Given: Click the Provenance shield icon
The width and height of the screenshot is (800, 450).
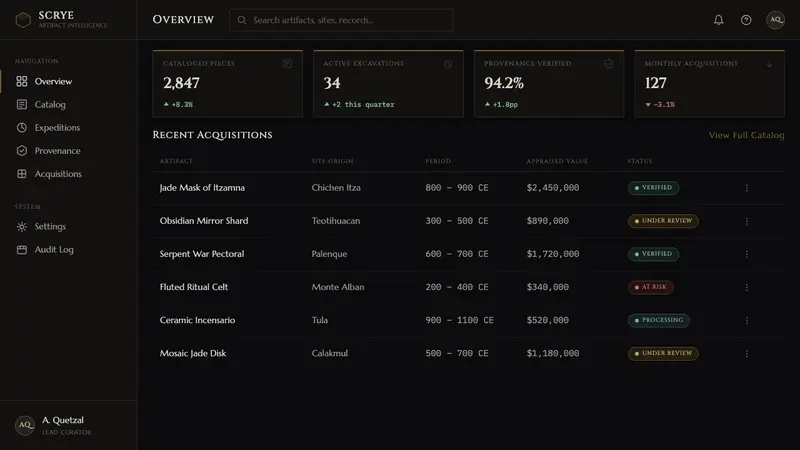Looking at the screenshot, I should [21, 151].
